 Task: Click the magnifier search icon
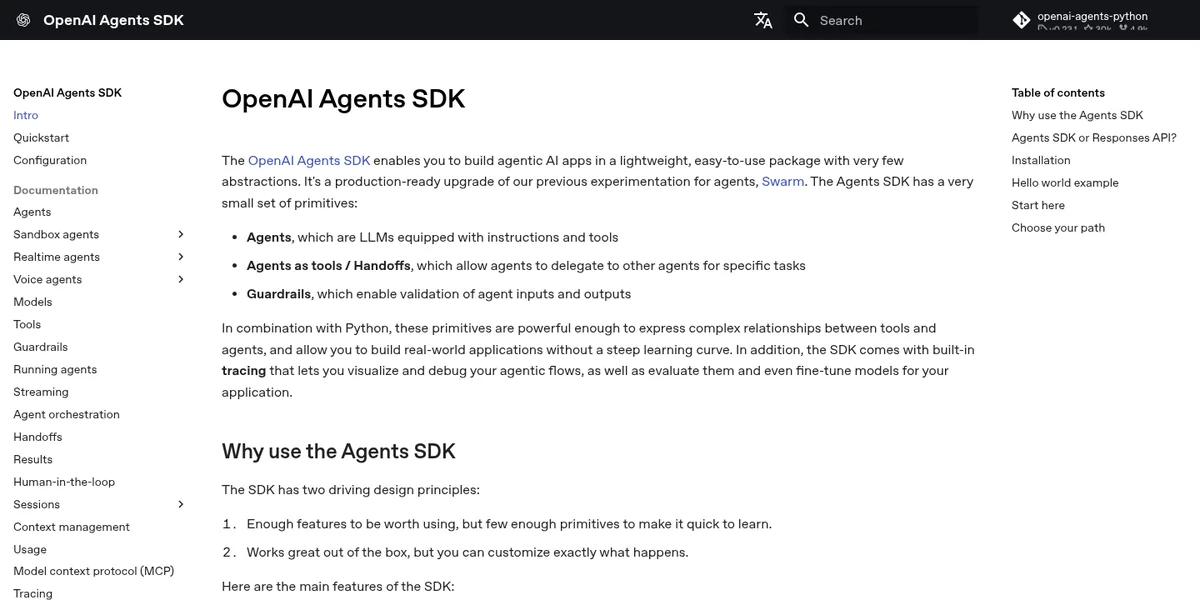click(801, 20)
